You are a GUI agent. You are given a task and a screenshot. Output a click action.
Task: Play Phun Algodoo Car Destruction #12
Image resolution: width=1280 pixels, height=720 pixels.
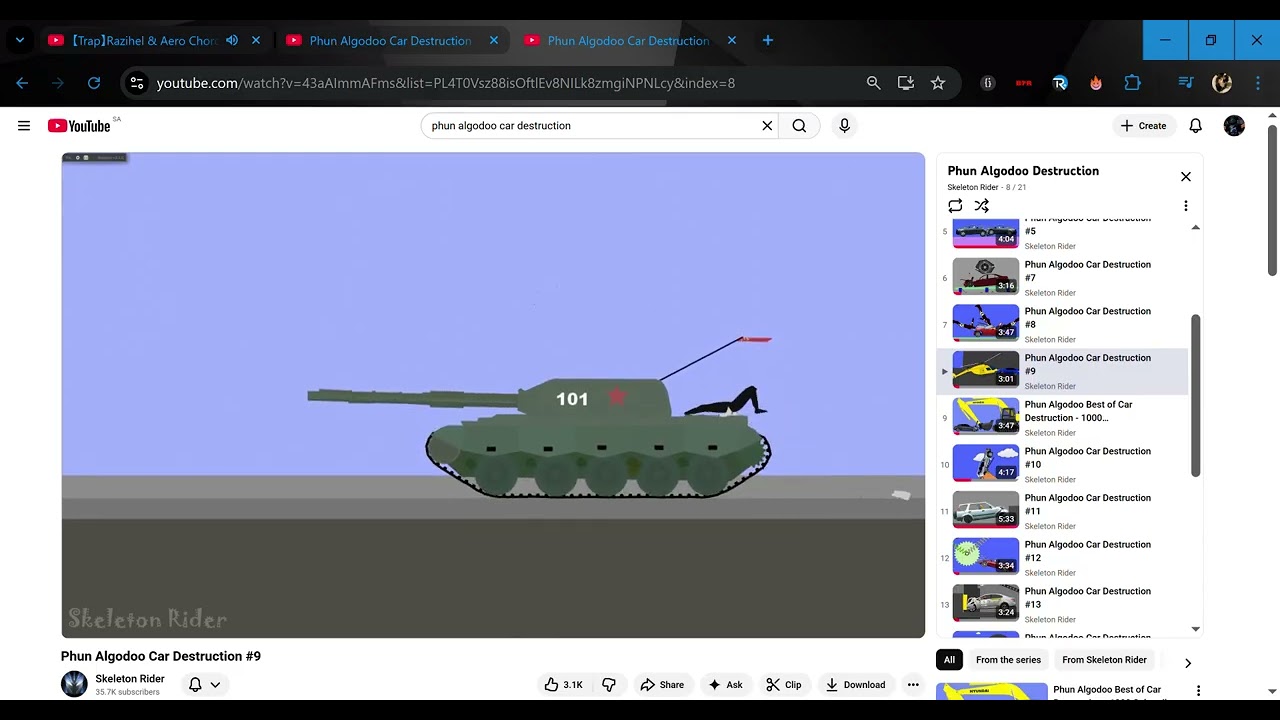(x=1062, y=558)
